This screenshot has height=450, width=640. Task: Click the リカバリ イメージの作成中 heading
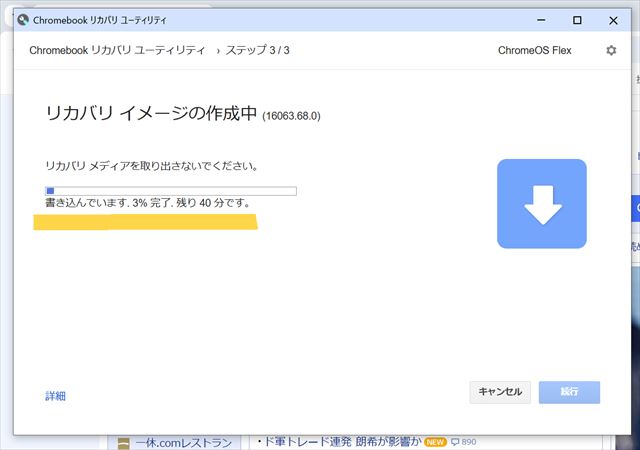pyautogui.click(x=151, y=113)
